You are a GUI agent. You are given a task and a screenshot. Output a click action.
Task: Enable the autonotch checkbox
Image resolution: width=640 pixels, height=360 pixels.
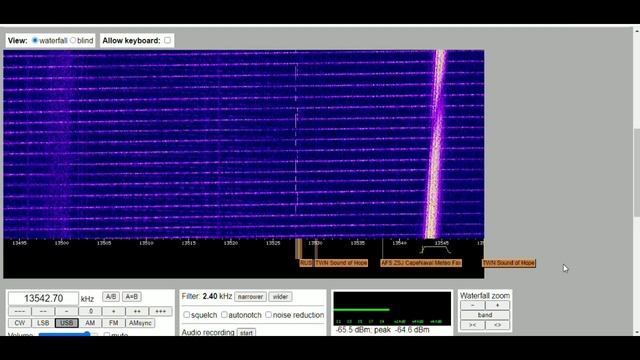(x=224, y=315)
